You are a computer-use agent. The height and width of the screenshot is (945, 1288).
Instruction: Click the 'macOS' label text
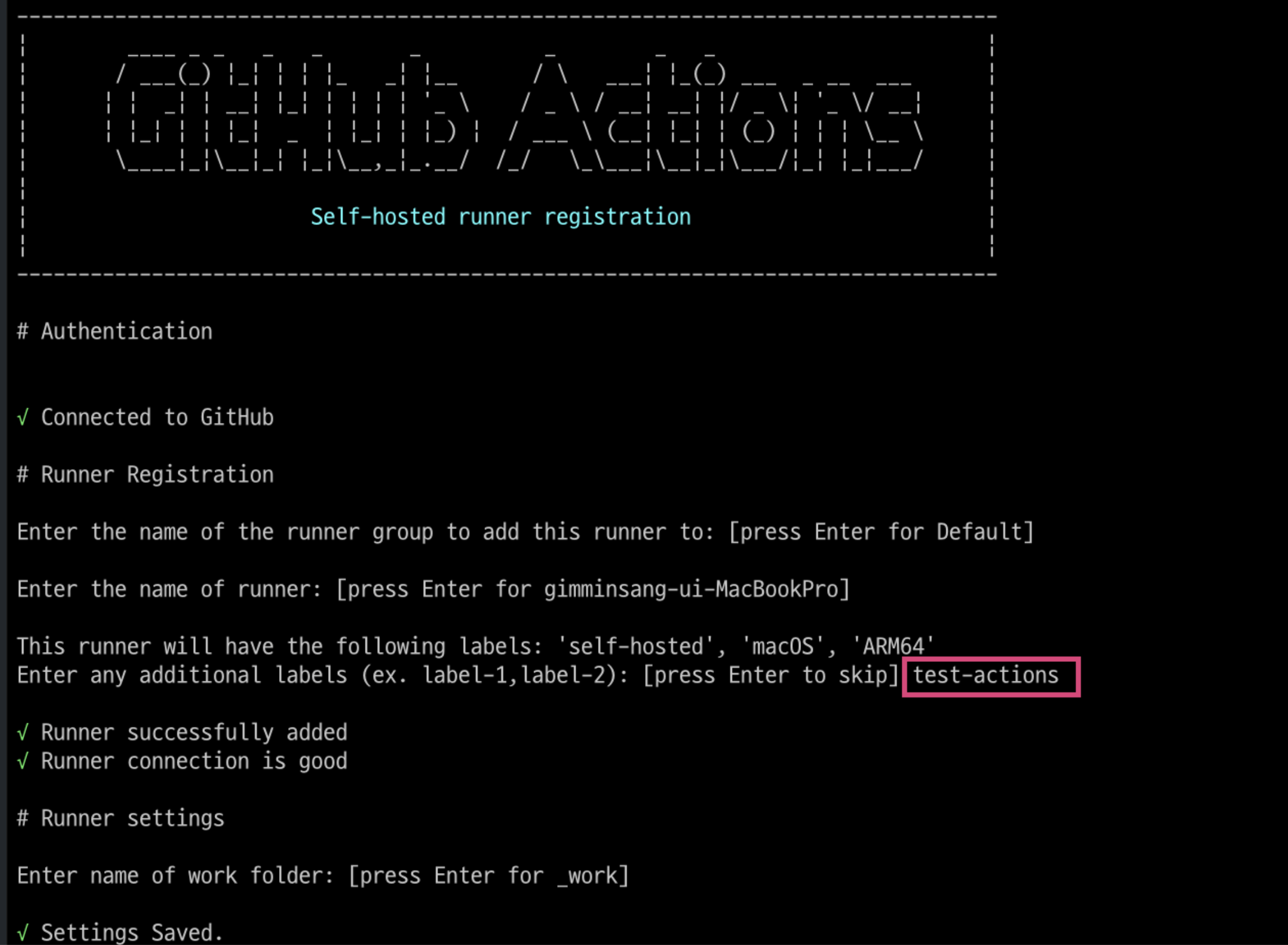tap(783, 646)
